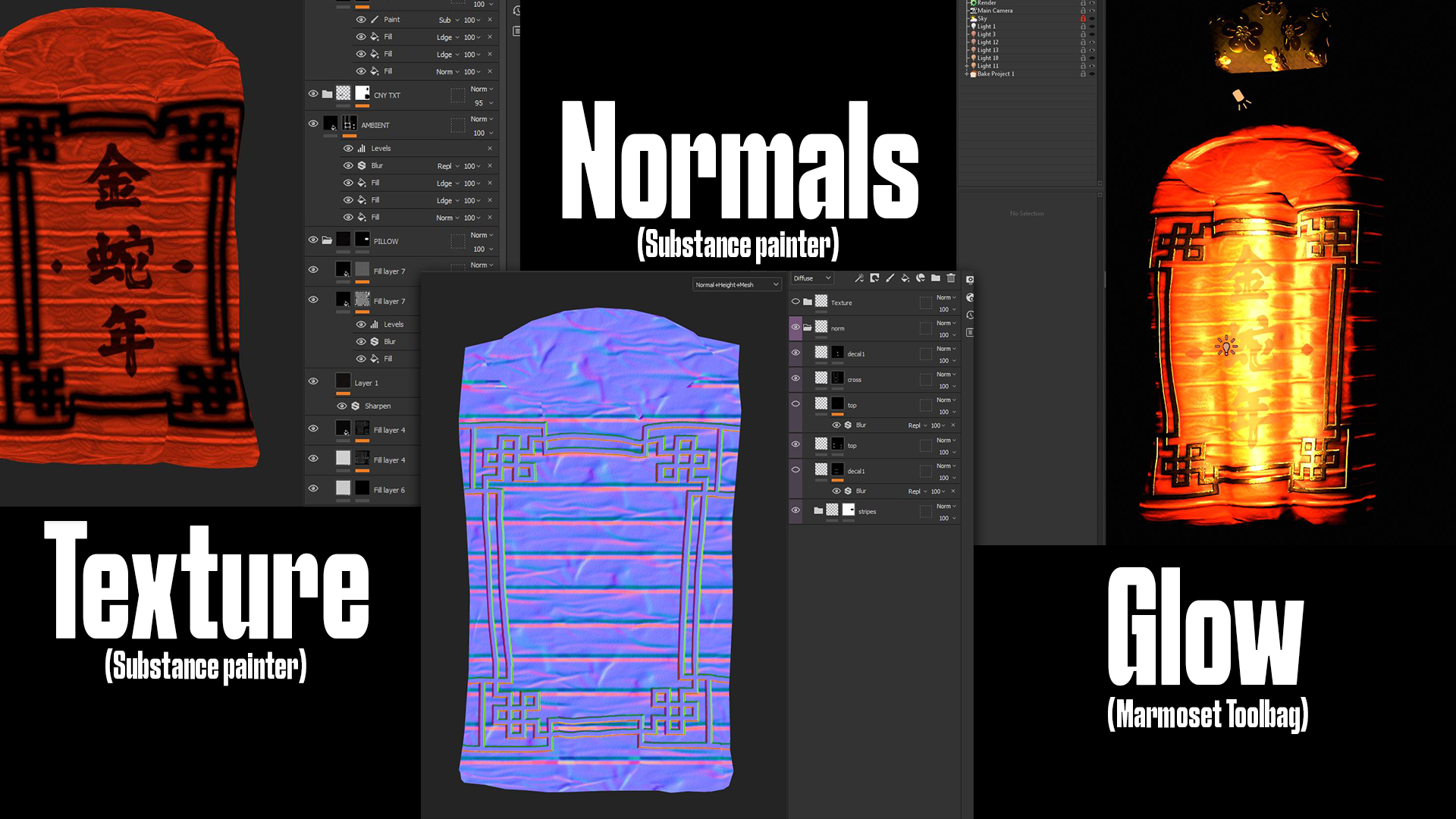Image resolution: width=1456 pixels, height=819 pixels.
Task: Open the opacity dropdown of stripes folder
Action: point(947,519)
